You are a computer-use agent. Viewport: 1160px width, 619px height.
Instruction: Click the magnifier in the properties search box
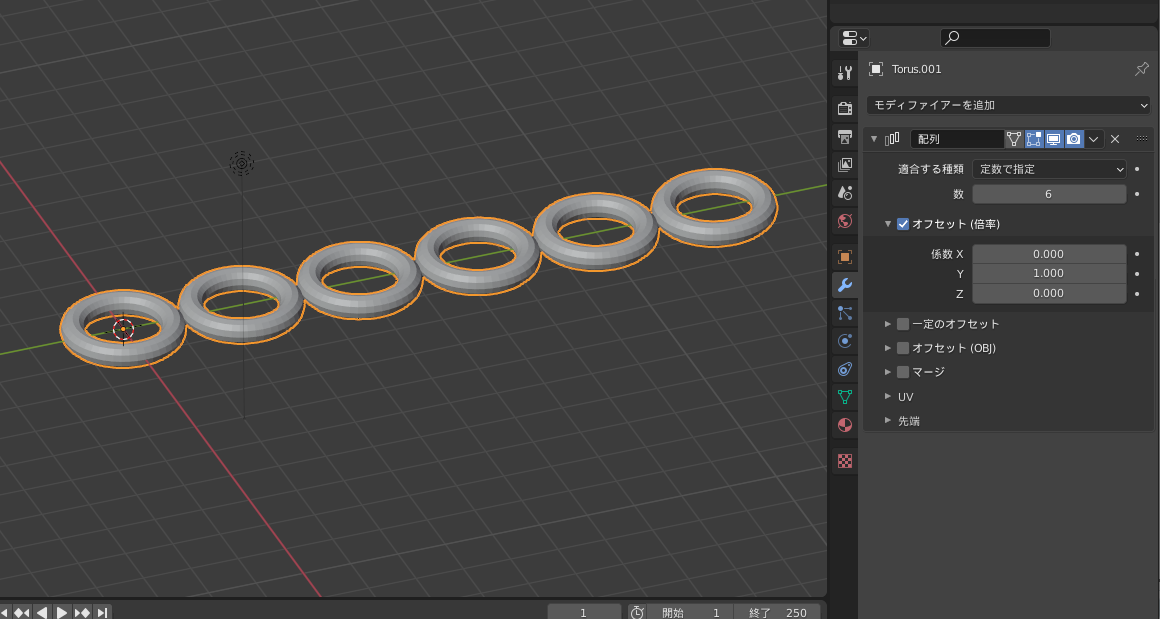(952, 38)
